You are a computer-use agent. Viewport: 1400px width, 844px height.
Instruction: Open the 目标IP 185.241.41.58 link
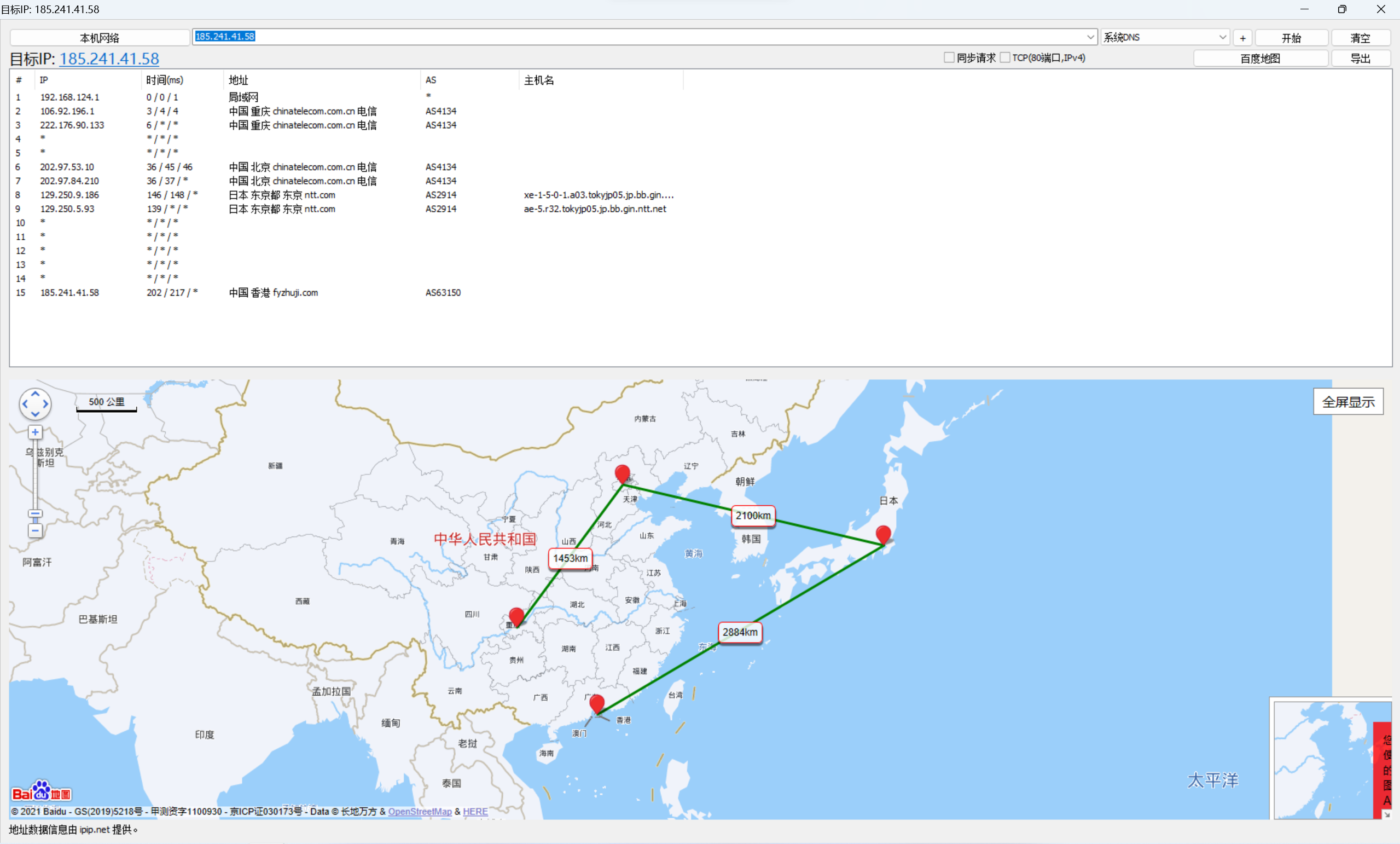tap(109, 59)
